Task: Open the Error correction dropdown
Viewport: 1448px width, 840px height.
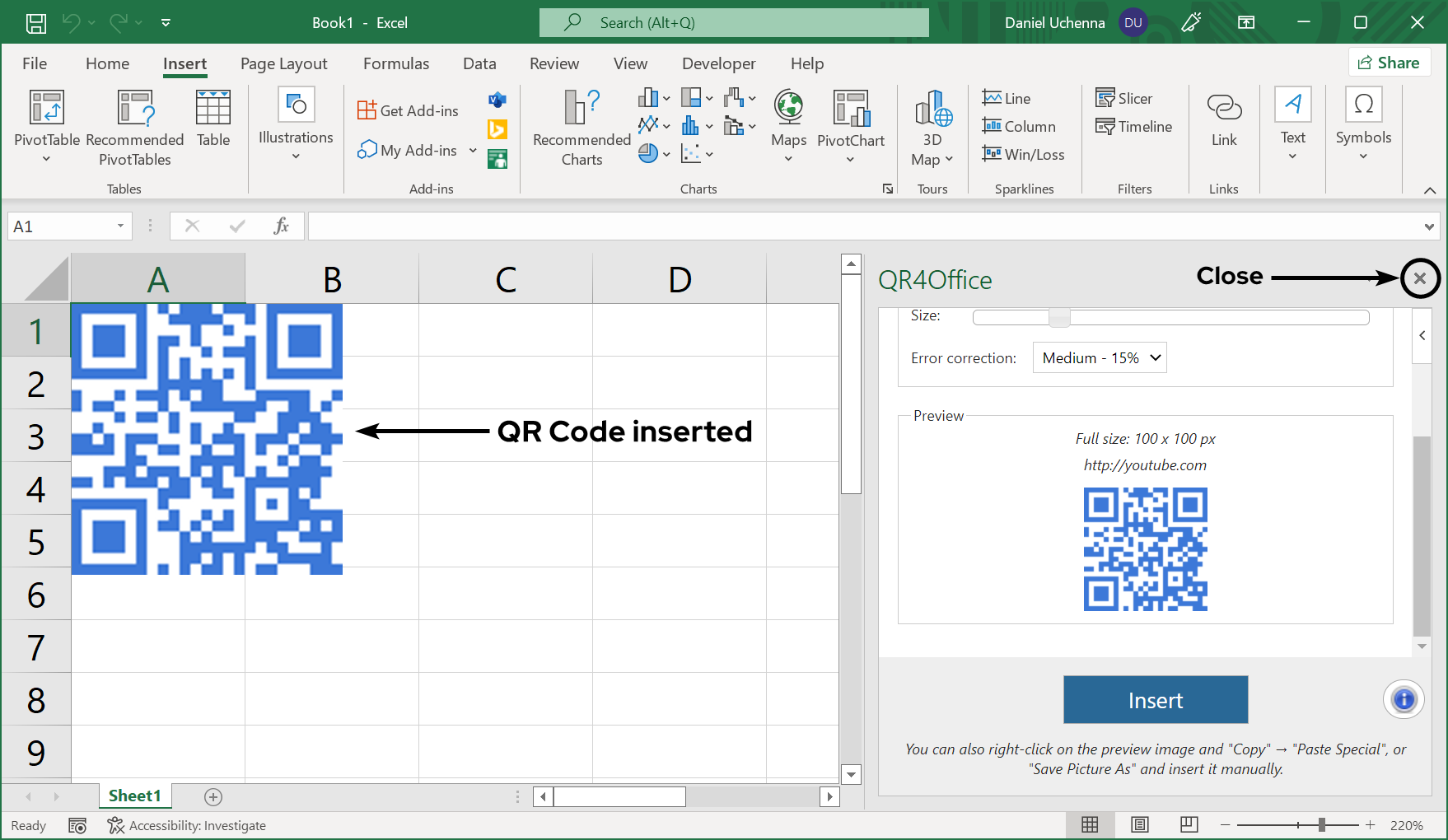Action: (x=1099, y=357)
